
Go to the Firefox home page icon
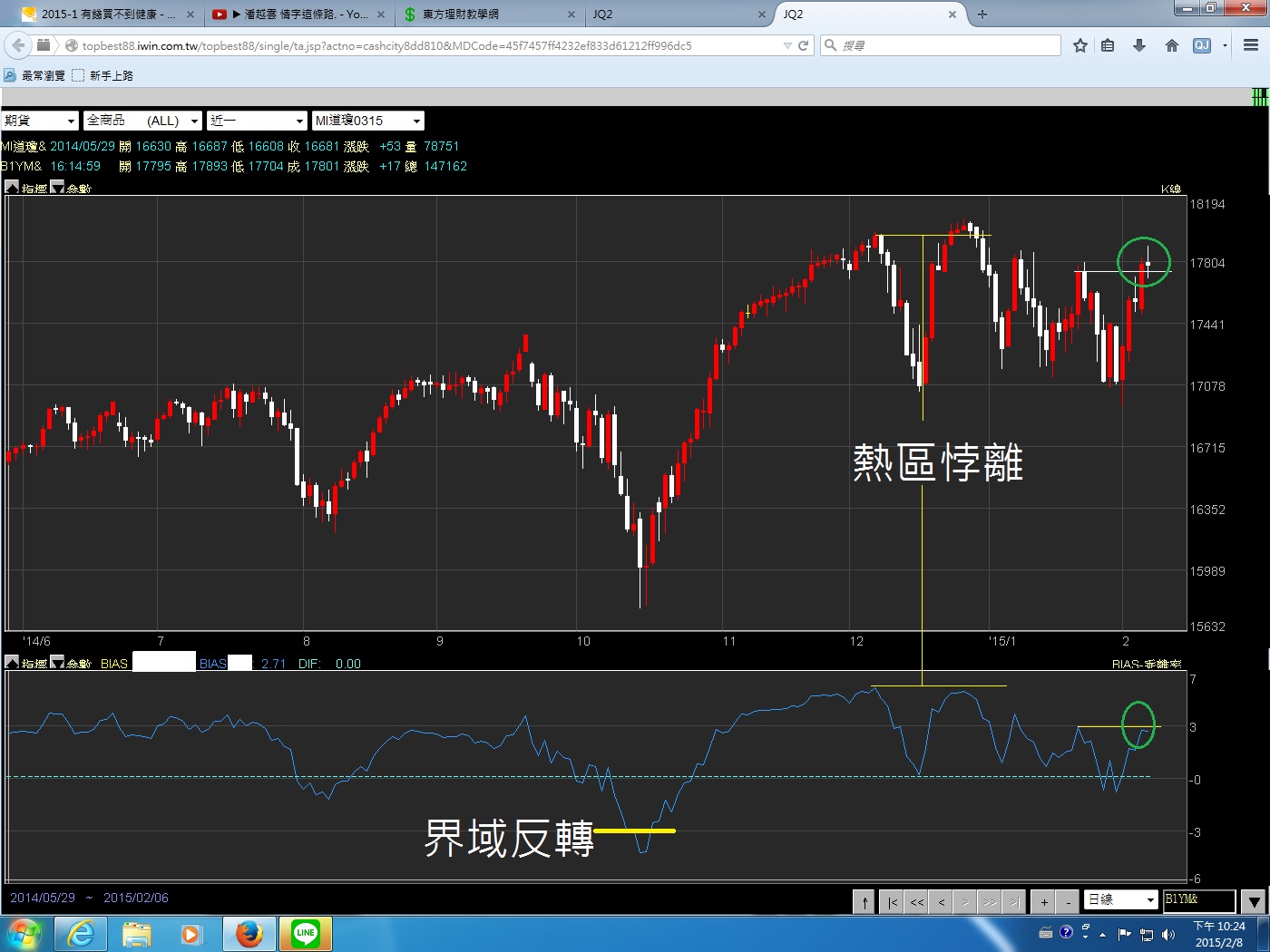1171,45
